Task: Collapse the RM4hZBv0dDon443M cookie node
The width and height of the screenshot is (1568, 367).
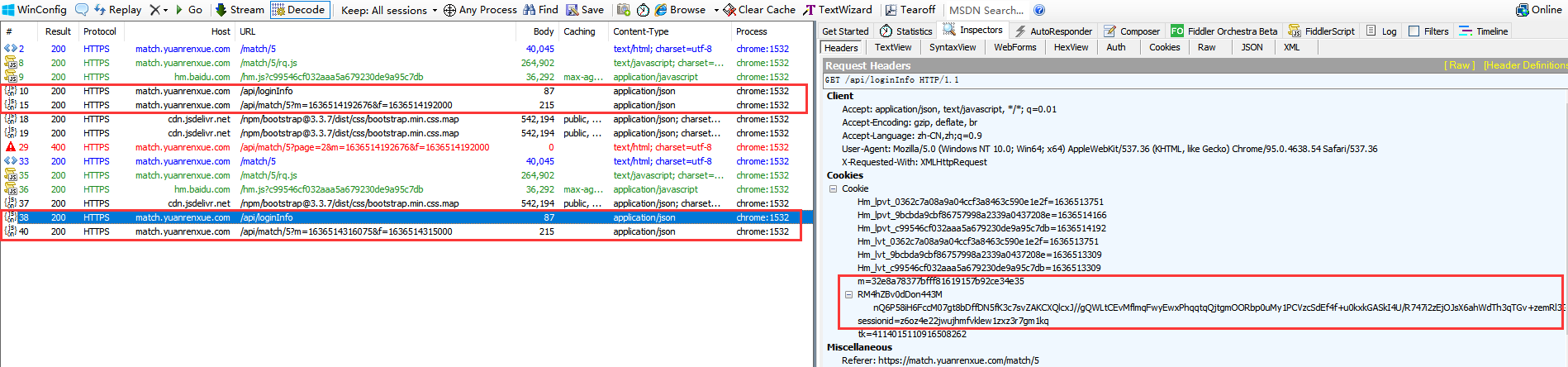Action: [848, 294]
